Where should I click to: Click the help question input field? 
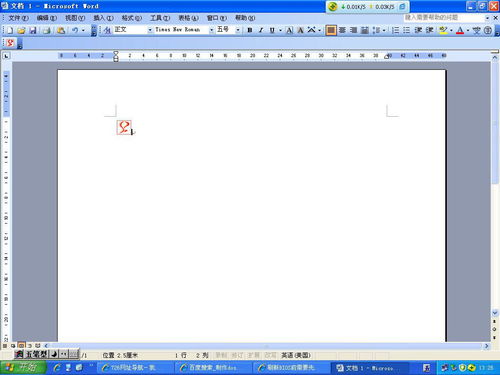pyautogui.click(x=444, y=17)
